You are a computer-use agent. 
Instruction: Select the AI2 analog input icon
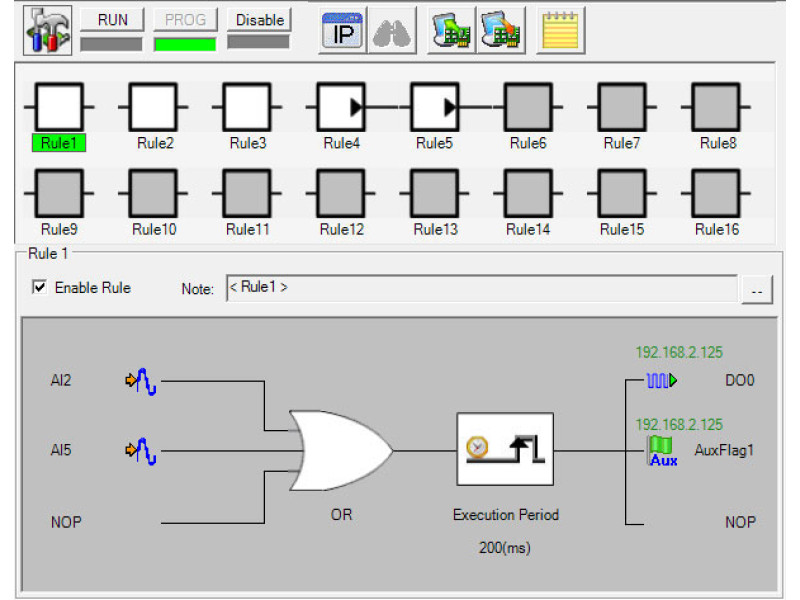[140, 381]
